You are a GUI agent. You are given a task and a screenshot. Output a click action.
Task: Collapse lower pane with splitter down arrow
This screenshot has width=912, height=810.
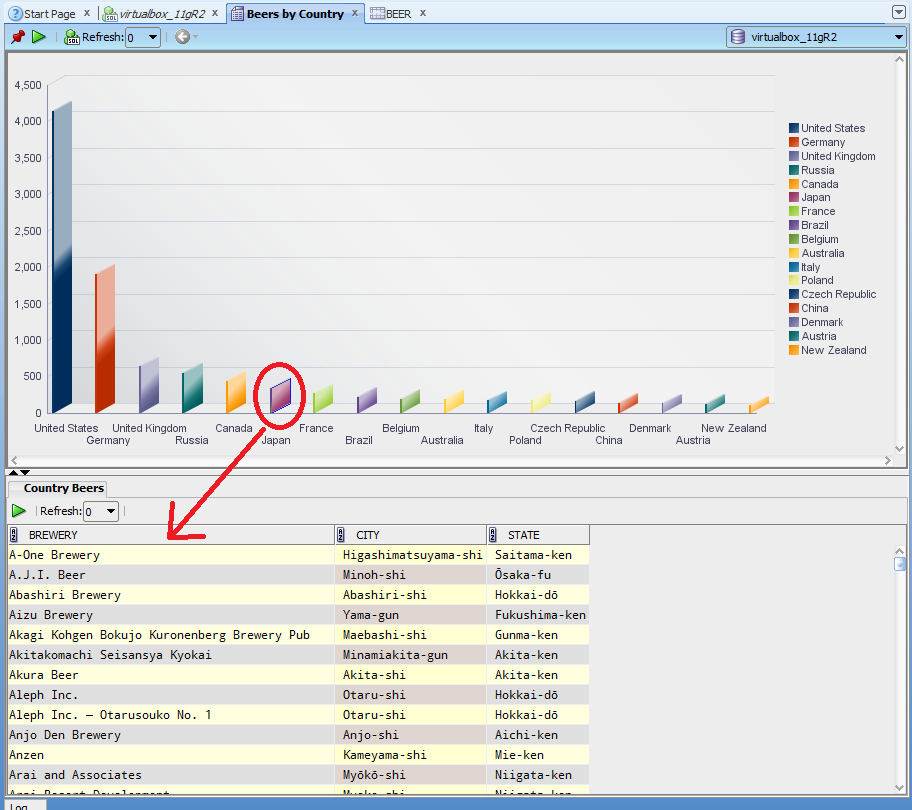point(25,472)
